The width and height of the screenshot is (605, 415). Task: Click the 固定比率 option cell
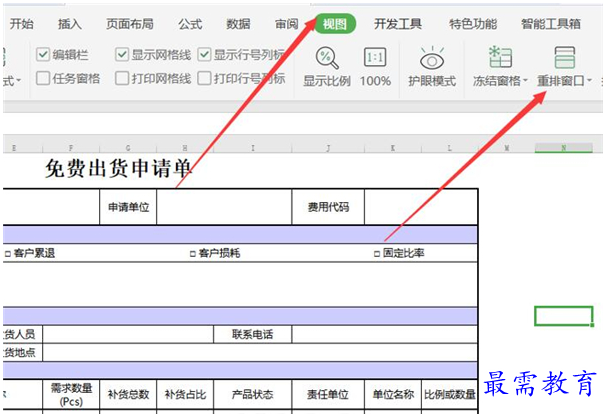tap(399, 253)
